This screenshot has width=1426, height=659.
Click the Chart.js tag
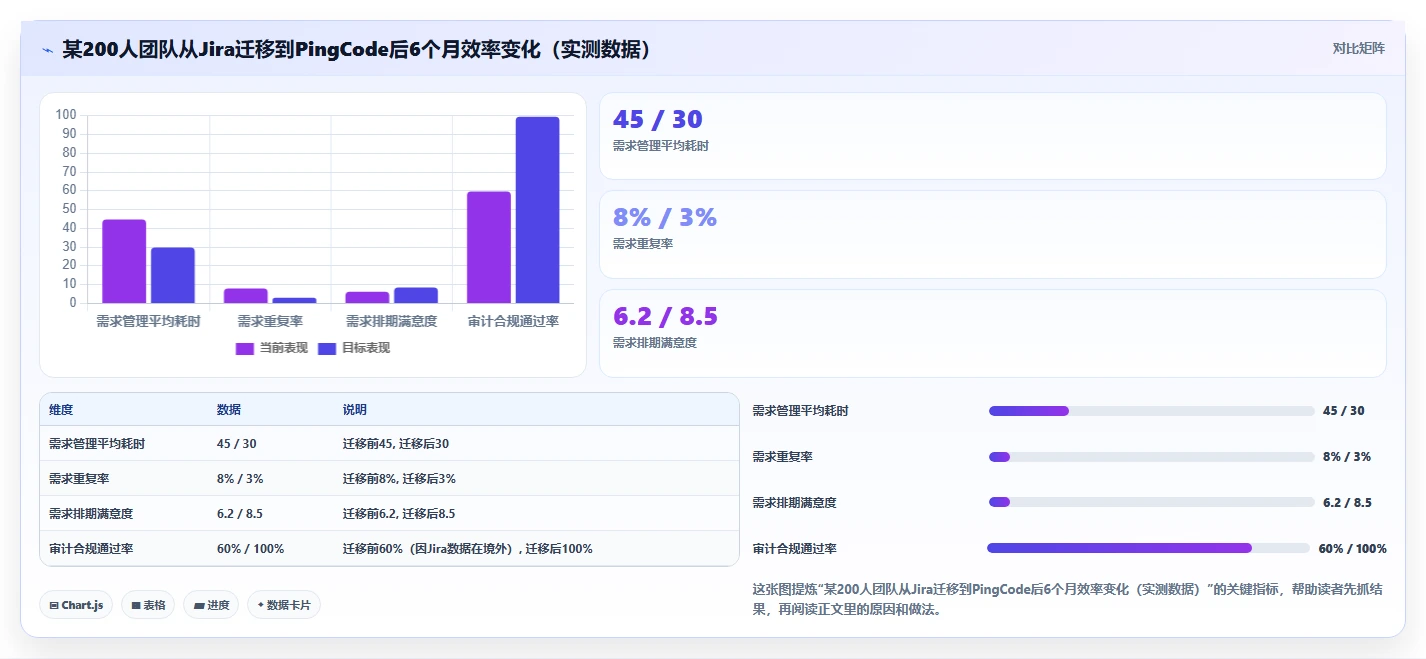tap(76, 605)
